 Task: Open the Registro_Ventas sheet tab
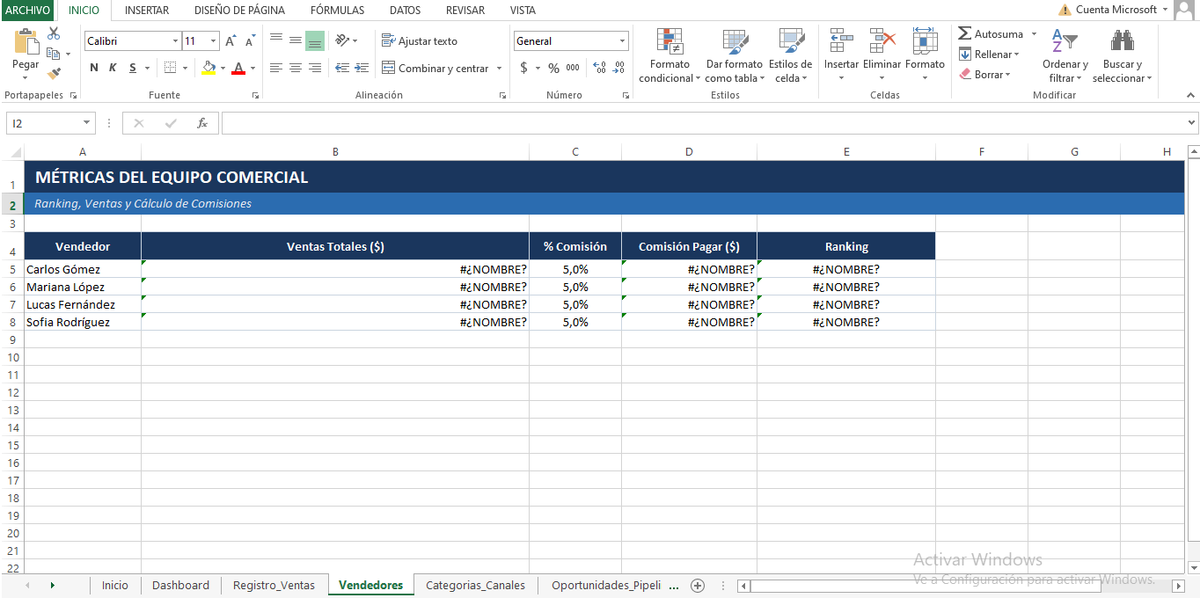coord(274,585)
